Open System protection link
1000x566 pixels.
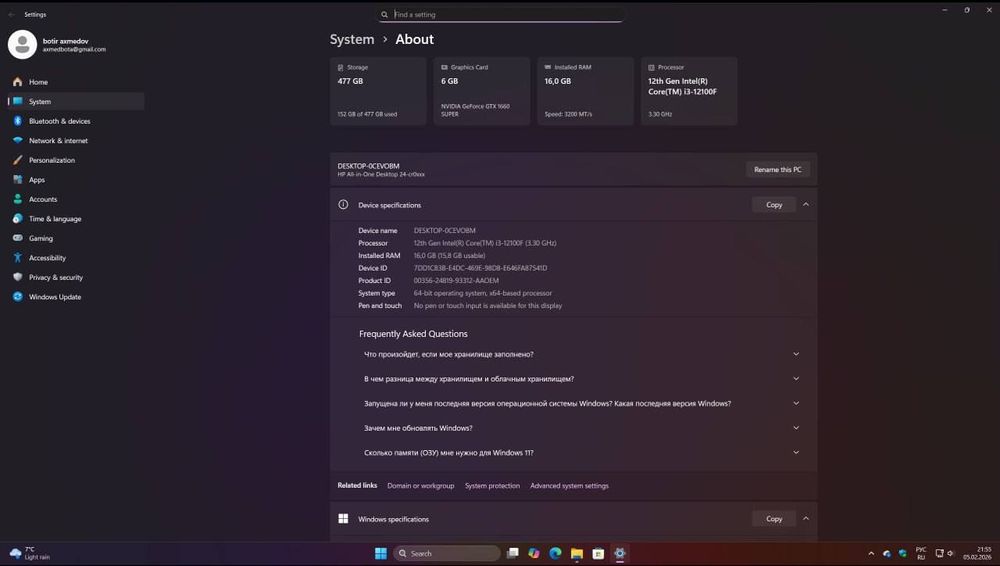[492, 486]
